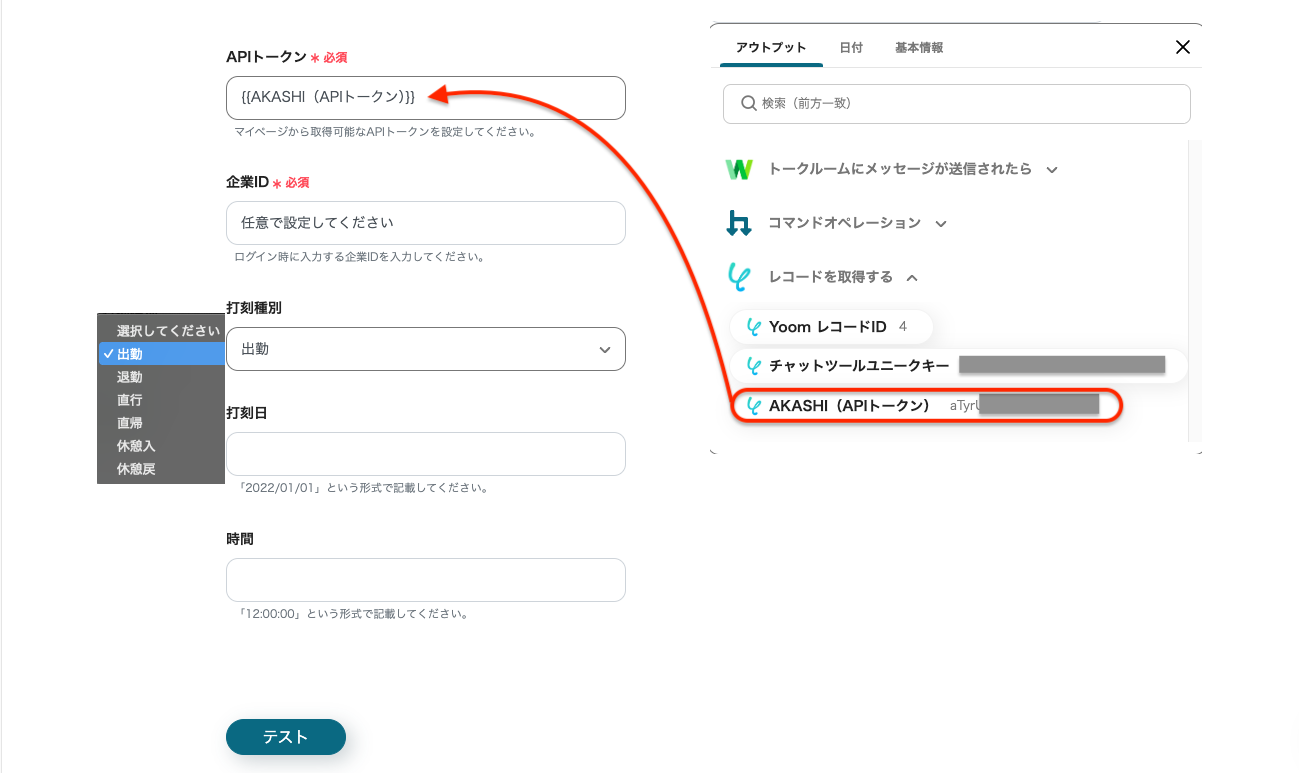The width and height of the screenshot is (1299, 773).
Task: Click the APIトークン field label
Action: tap(266, 57)
